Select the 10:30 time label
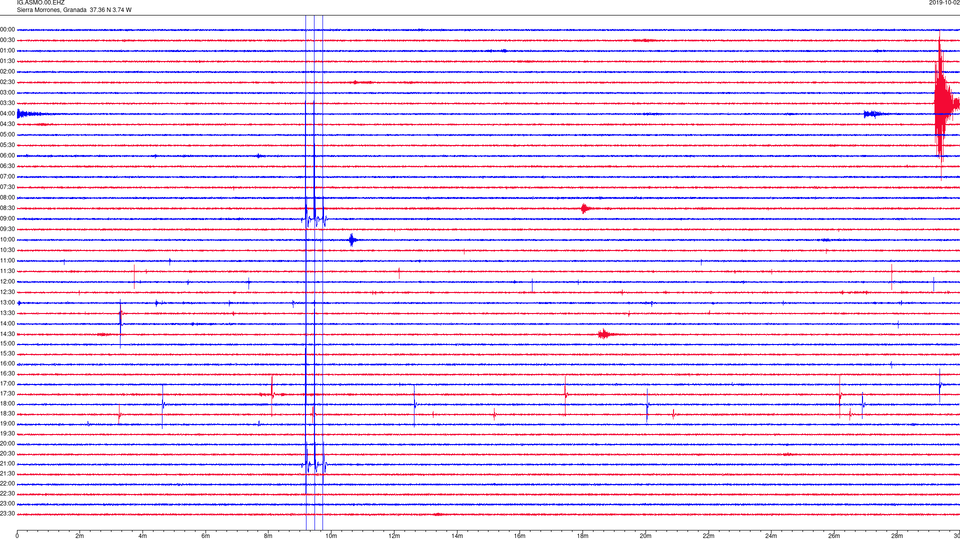Image resolution: width=960 pixels, height=540 pixels. click(7, 250)
